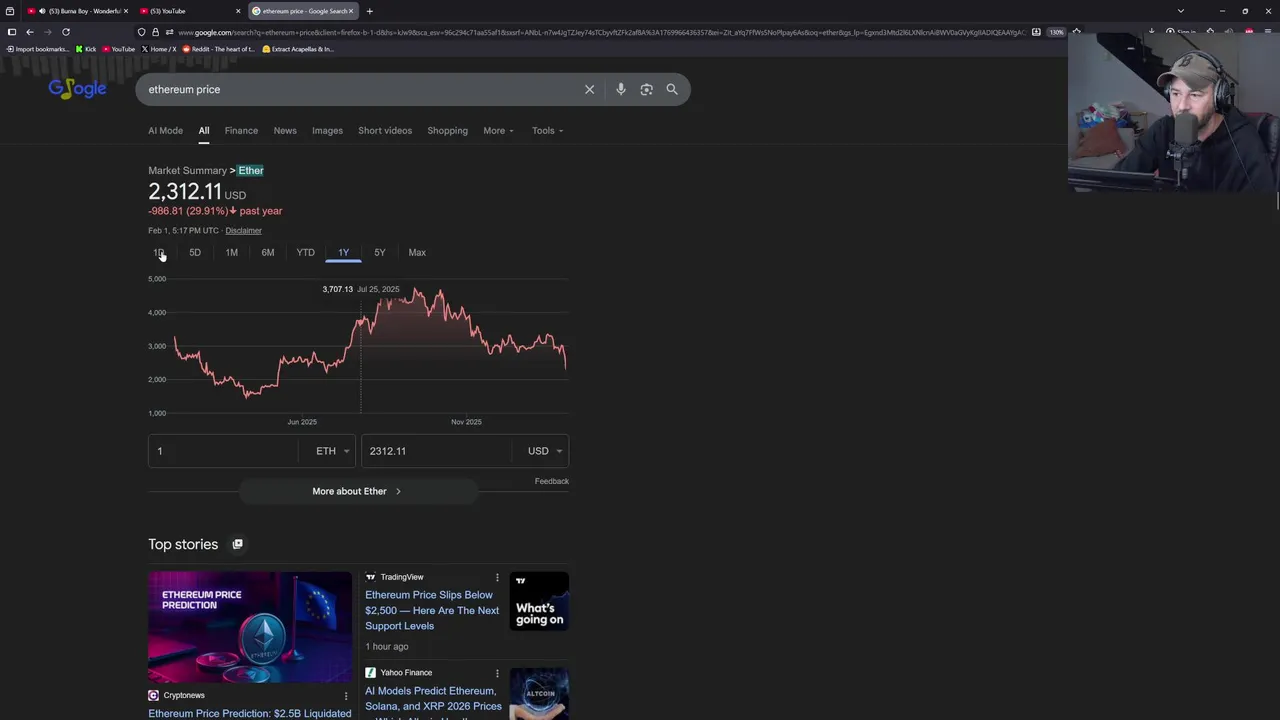This screenshot has height=720, width=1280.
Task: Open the Kick bookmark
Action: coord(86,49)
